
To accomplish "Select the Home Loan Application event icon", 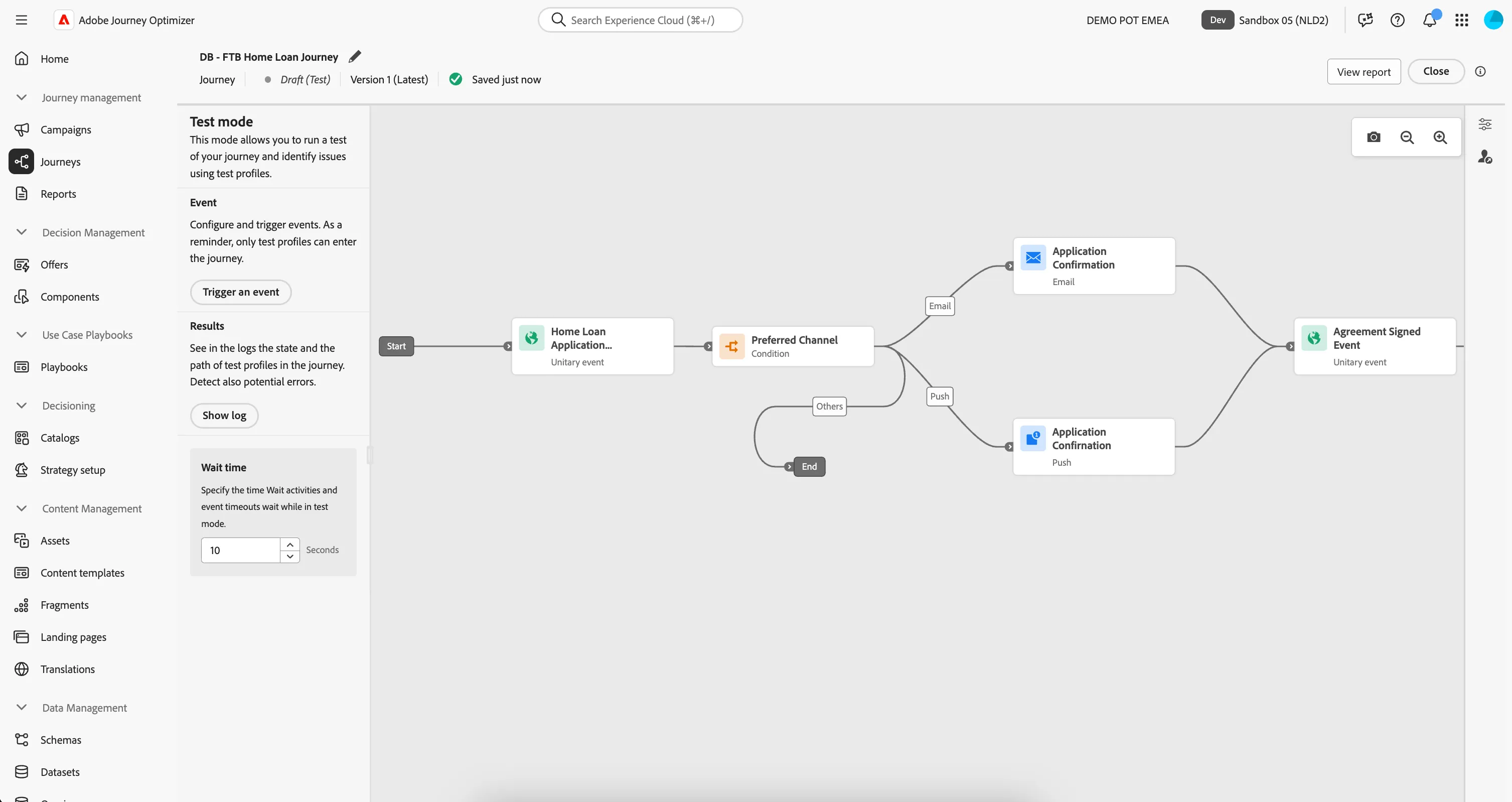I will click(x=532, y=338).
